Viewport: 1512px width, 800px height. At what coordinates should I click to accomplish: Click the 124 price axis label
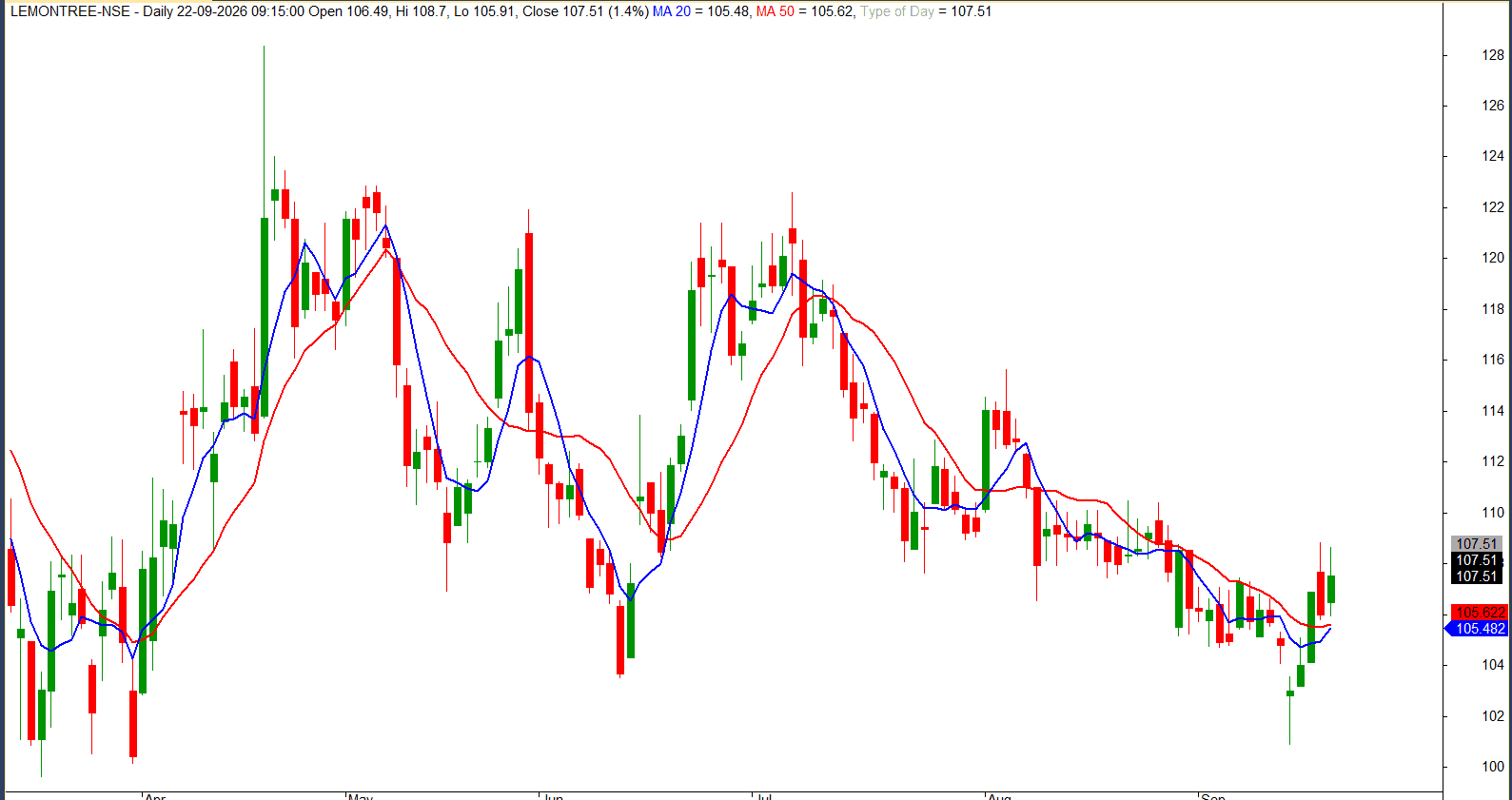(1492, 156)
